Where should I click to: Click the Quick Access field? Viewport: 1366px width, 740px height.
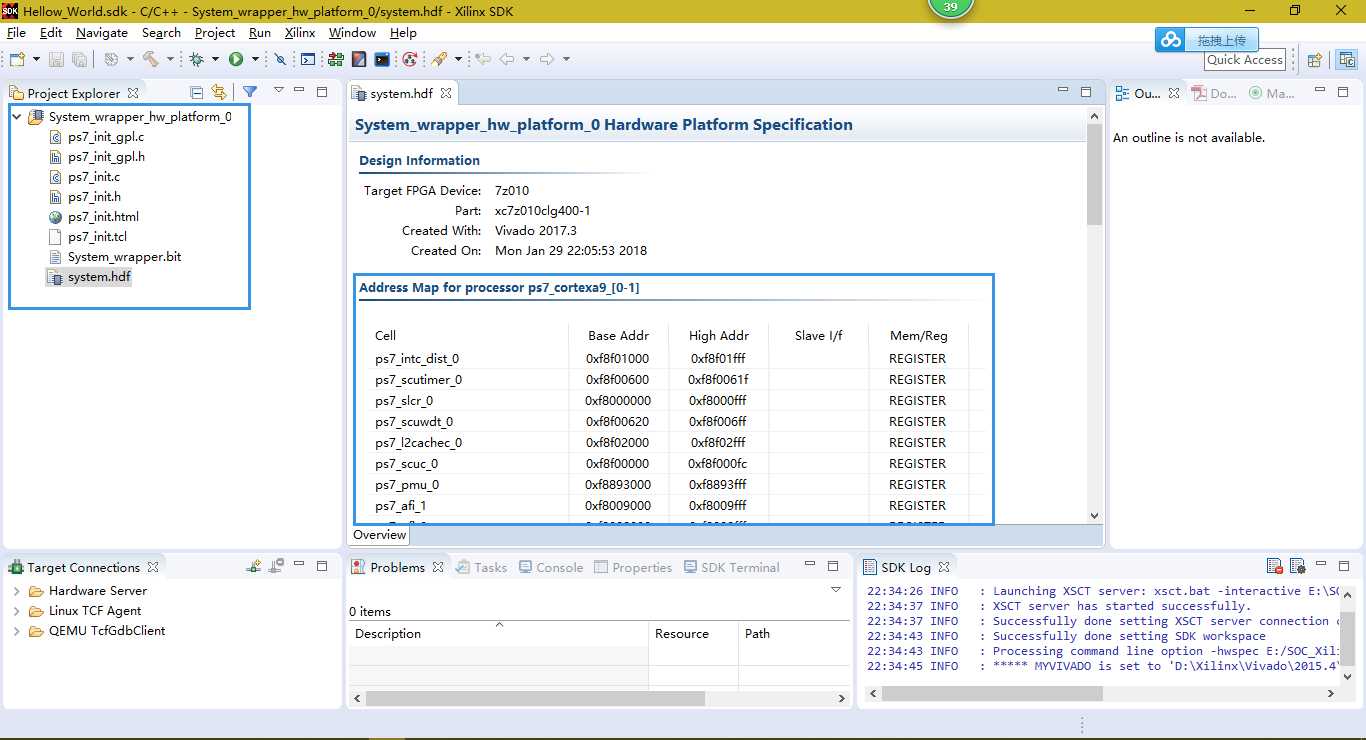(1244, 60)
